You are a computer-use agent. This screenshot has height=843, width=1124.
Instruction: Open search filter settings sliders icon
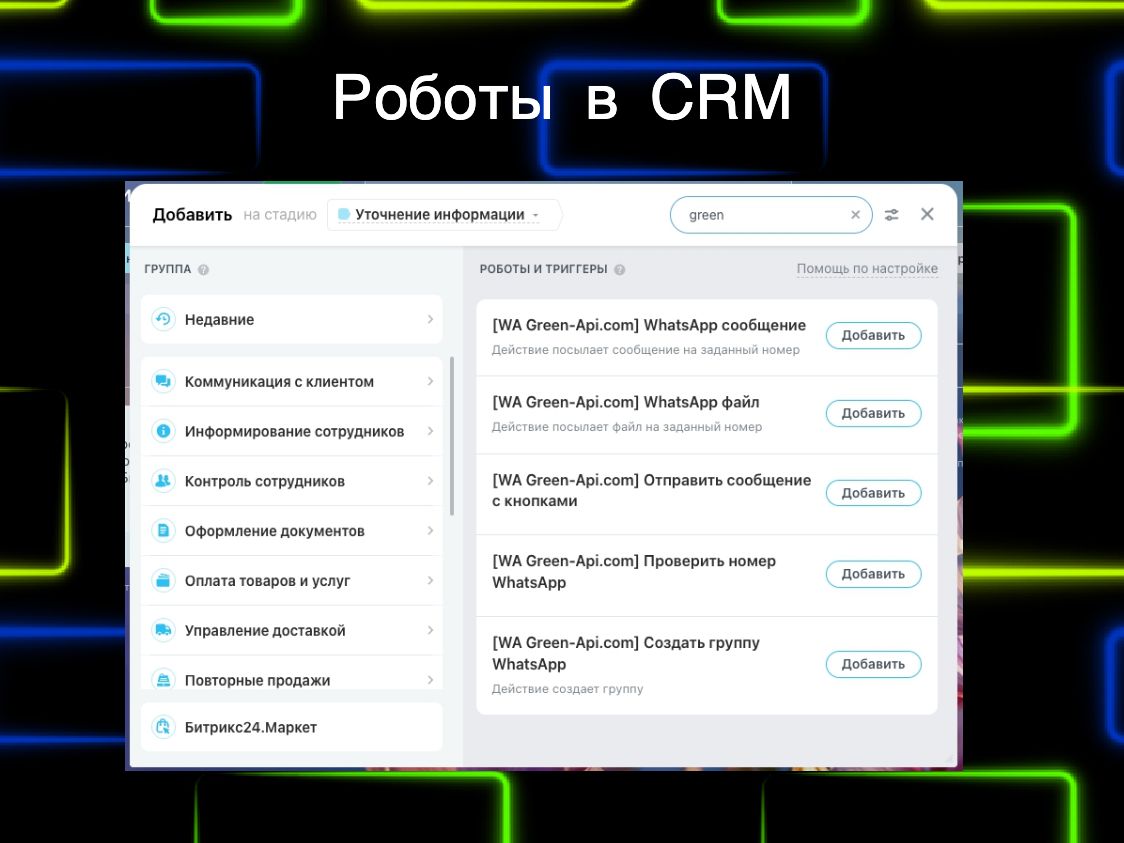click(891, 214)
